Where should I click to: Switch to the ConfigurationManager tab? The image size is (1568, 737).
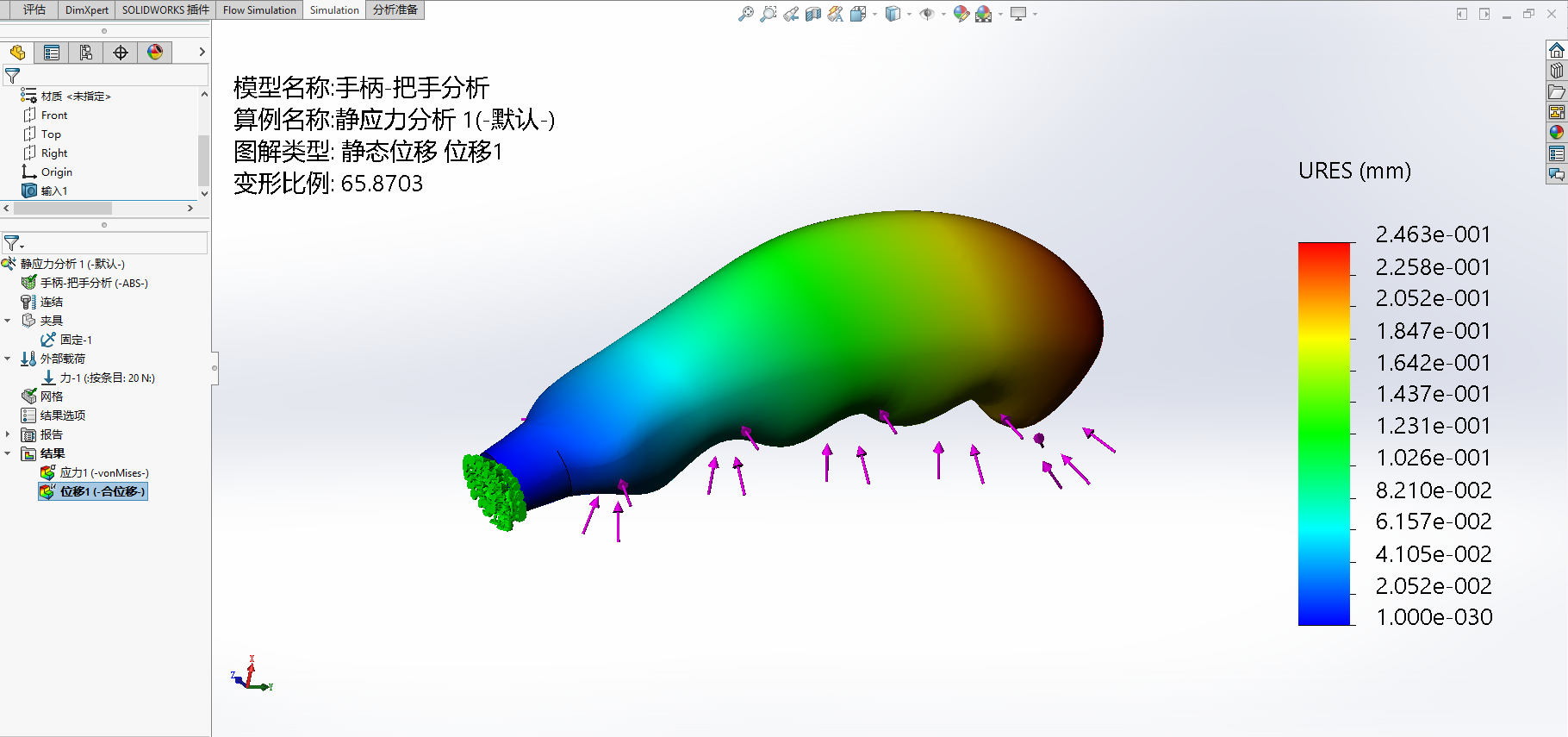[86, 53]
